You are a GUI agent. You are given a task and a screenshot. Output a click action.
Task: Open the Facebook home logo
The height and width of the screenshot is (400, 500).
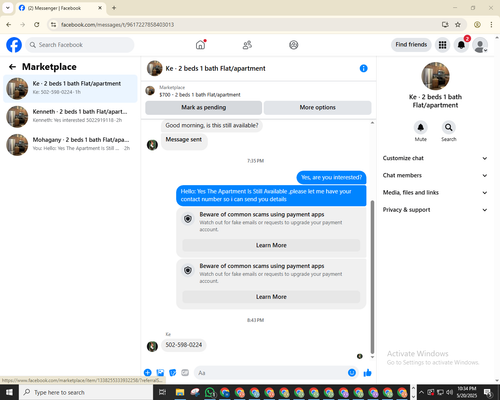coord(14,45)
